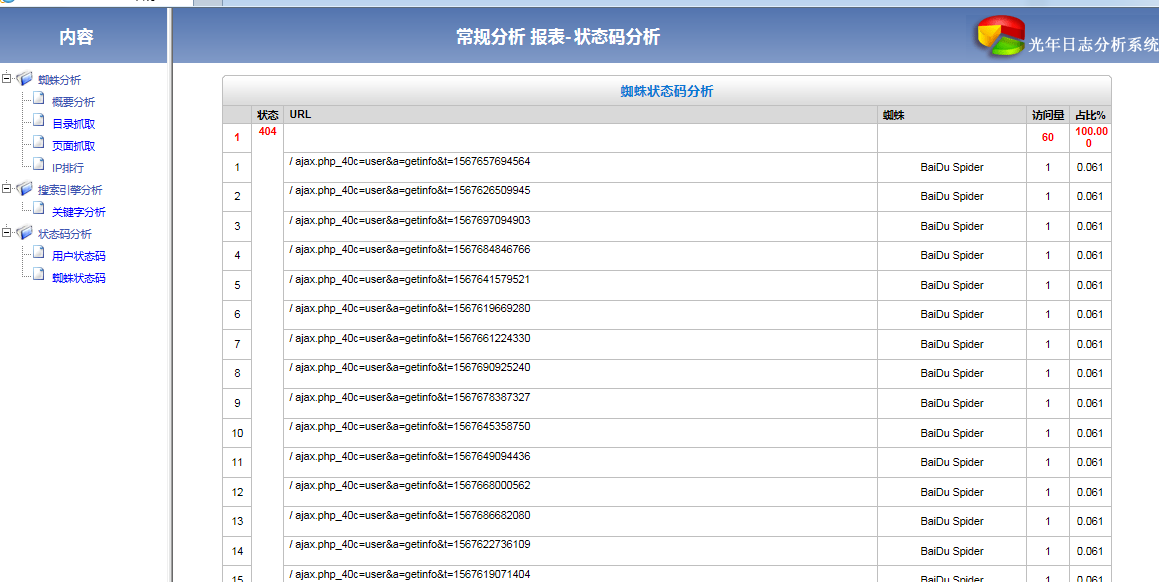Open the 目录抓取 link
Screen dimensions: 1159x582
(x=73, y=124)
